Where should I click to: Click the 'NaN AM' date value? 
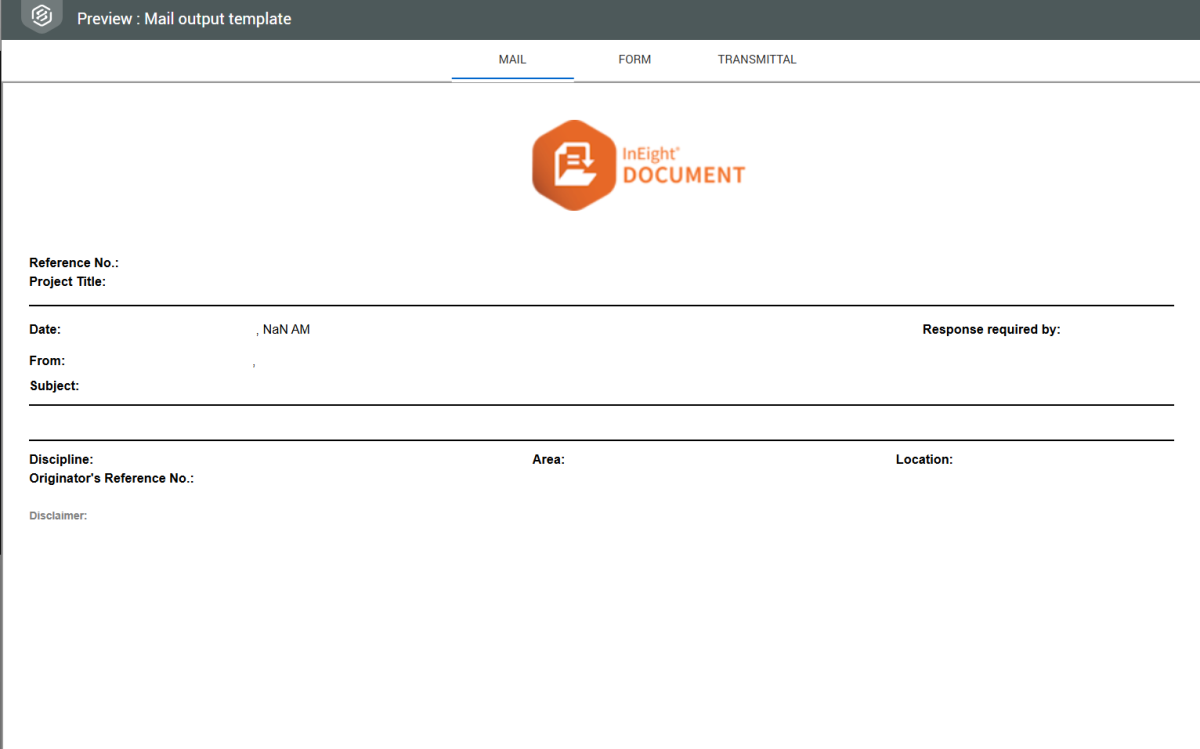click(285, 330)
